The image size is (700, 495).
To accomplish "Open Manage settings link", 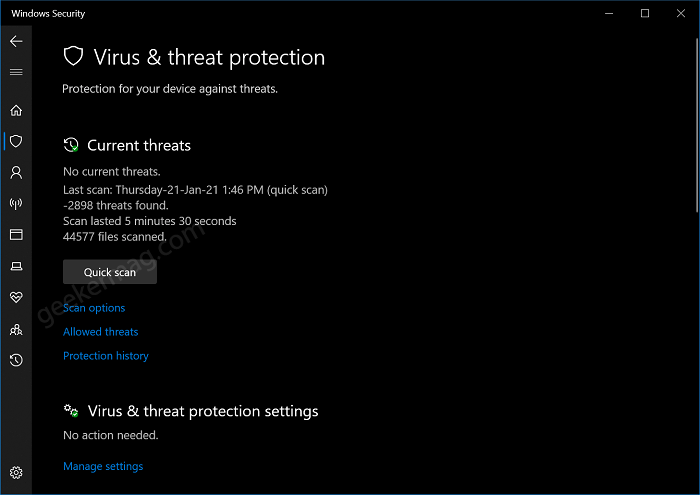I will click(x=103, y=466).
